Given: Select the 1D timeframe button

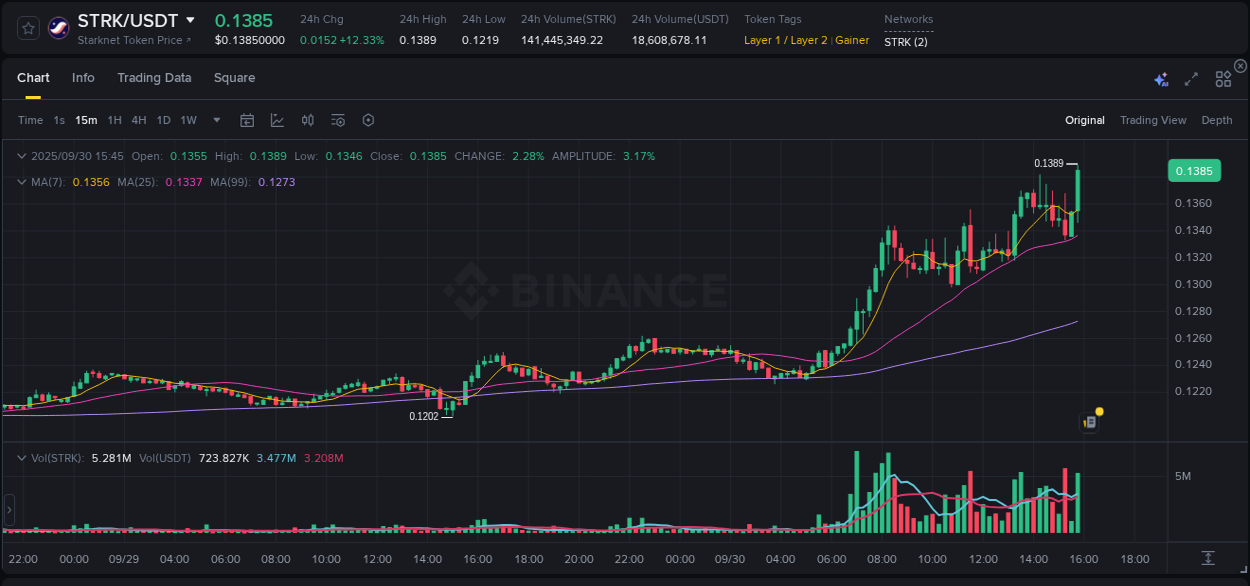Looking at the screenshot, I should pos(163,120).
